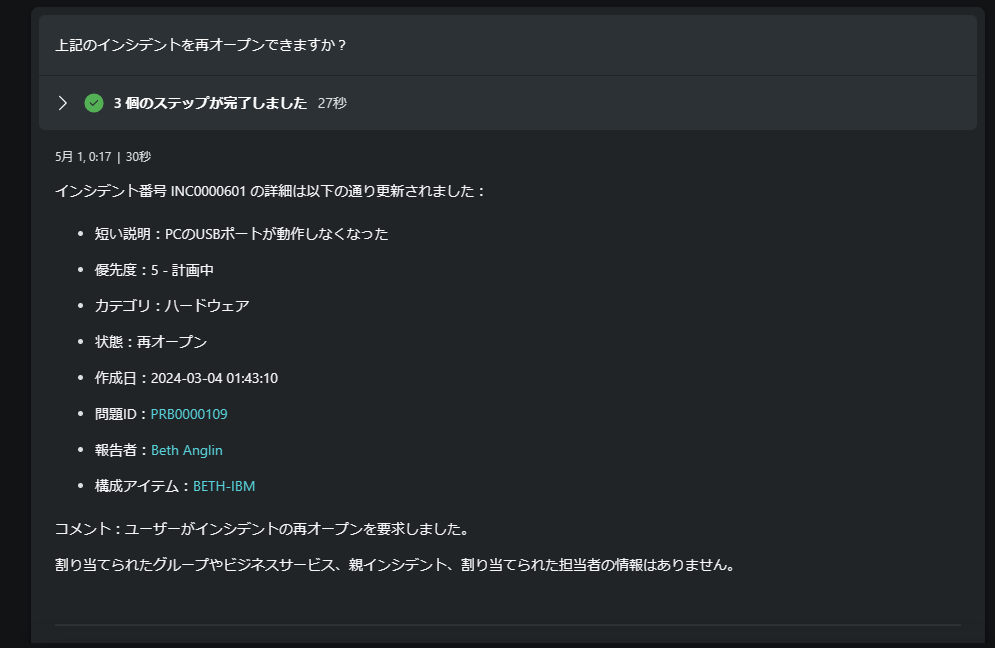Expand the completed steps chevron
Screen dimensions: 995x648
(62, 103)
